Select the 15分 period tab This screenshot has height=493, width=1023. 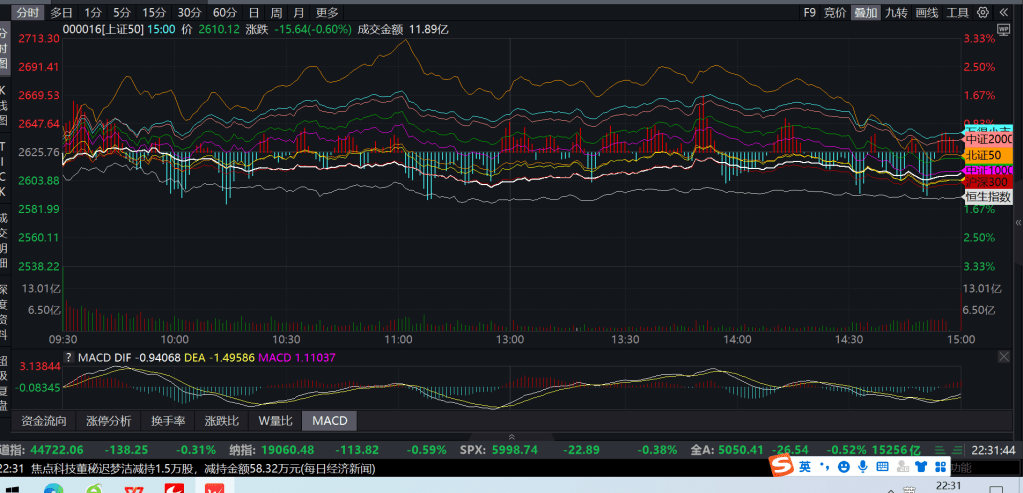pyautogui.click(x=154, y=13)
